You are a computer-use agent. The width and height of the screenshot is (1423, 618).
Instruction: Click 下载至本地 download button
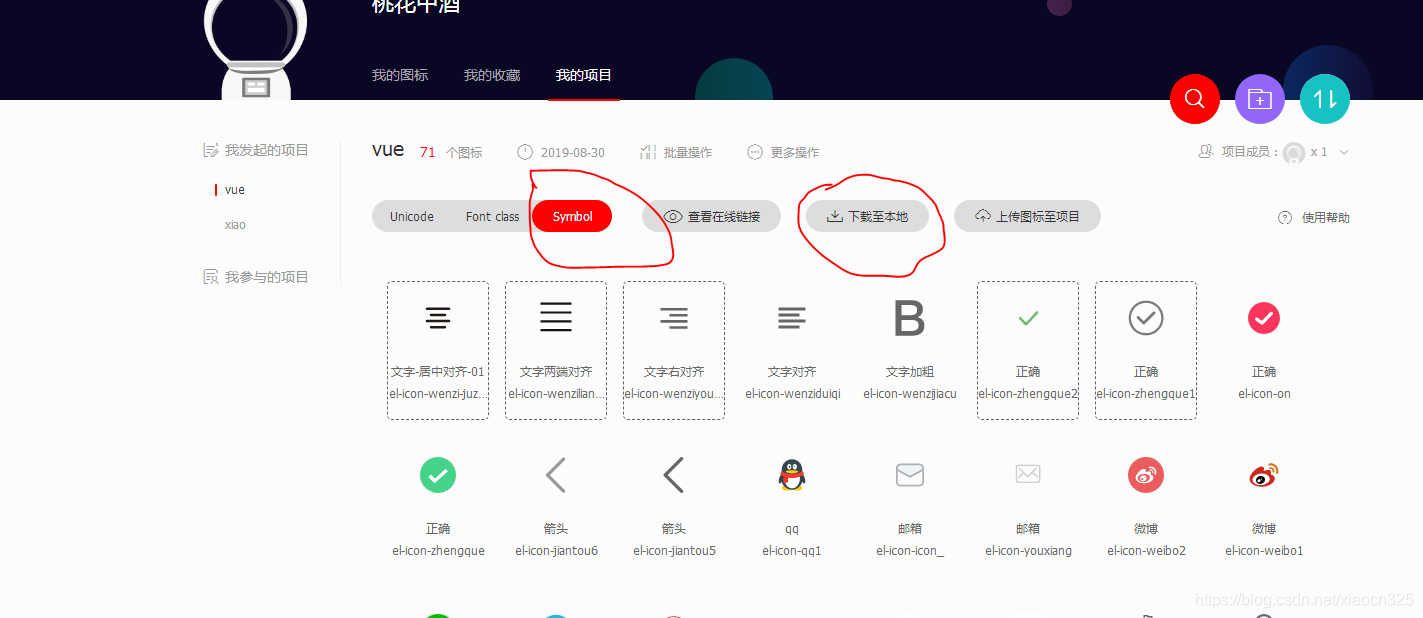pos(867,216)
